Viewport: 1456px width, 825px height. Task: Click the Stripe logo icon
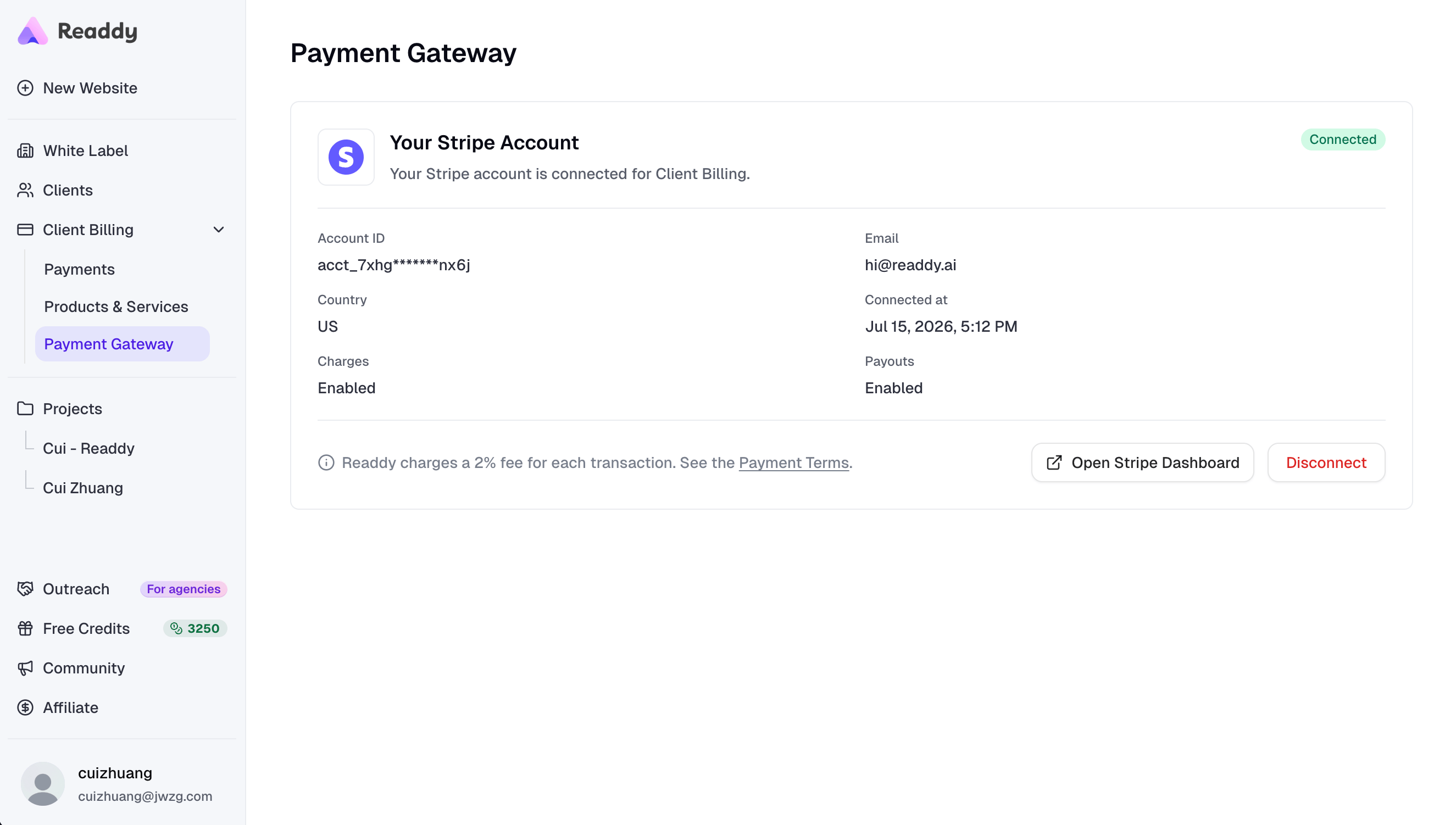coord(346,157)
